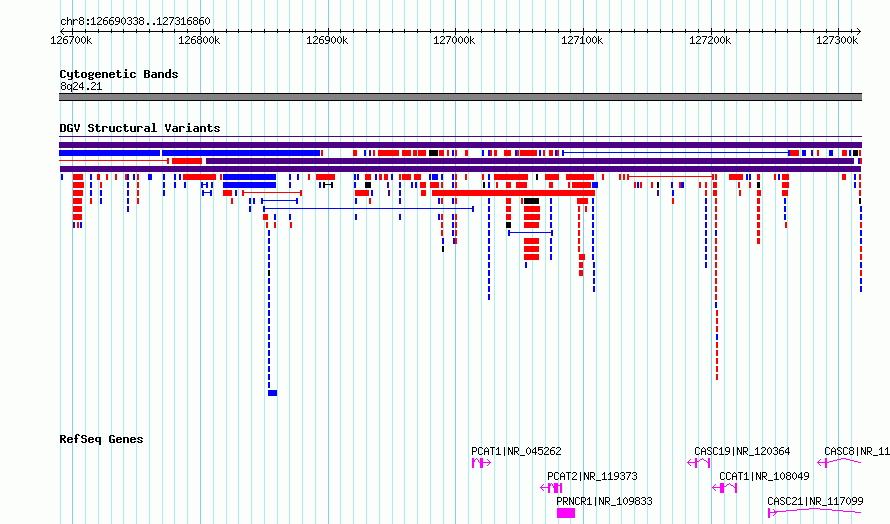This screenshot has height=524, width=890.
Task: Click the 127300k ruler label
Action: [837, 40]
